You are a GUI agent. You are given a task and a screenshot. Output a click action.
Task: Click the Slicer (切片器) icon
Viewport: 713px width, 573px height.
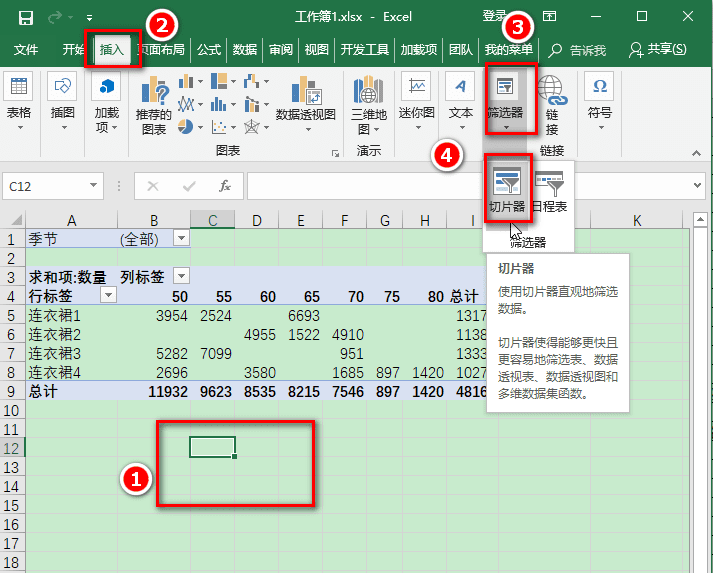[x=507, y=181]
